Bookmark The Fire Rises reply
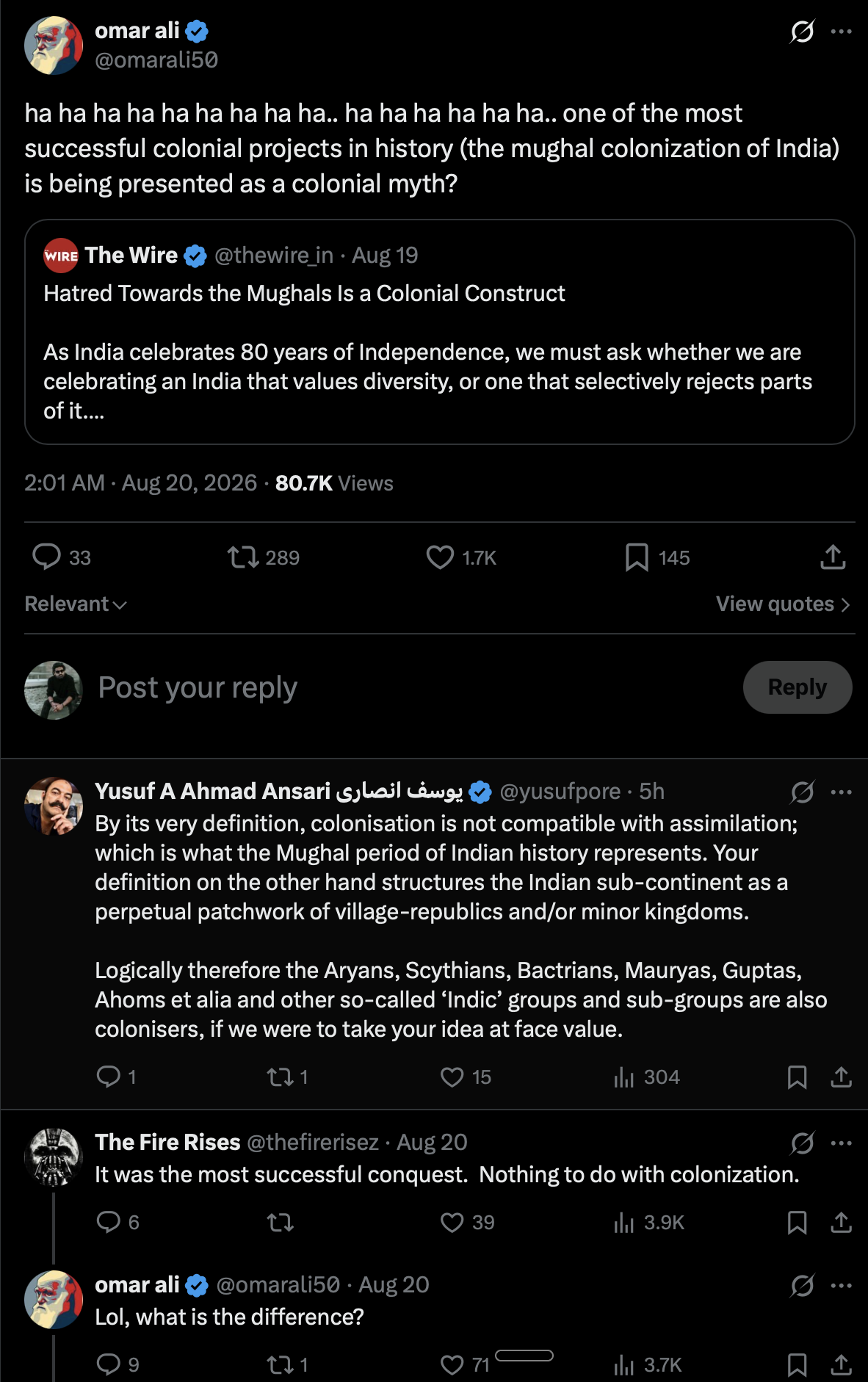This screenshot has height=1382, width=868. coord(797,1223)
